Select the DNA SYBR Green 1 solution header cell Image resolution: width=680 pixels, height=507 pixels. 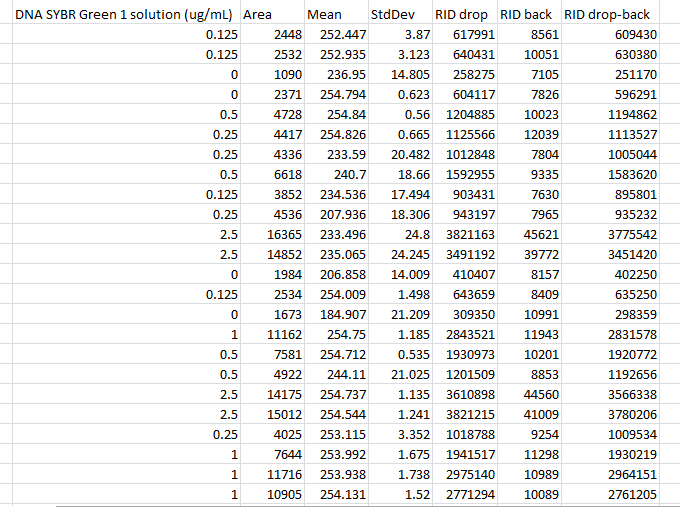pyautogui.click(x=123, y=15)
